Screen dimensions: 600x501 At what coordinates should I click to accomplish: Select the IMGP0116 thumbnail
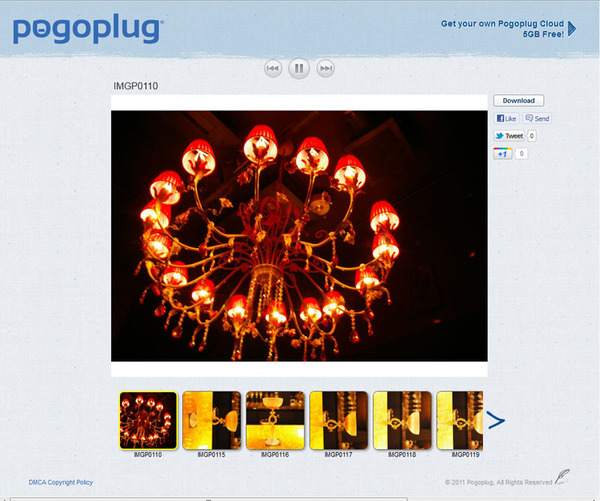point(275,420)
